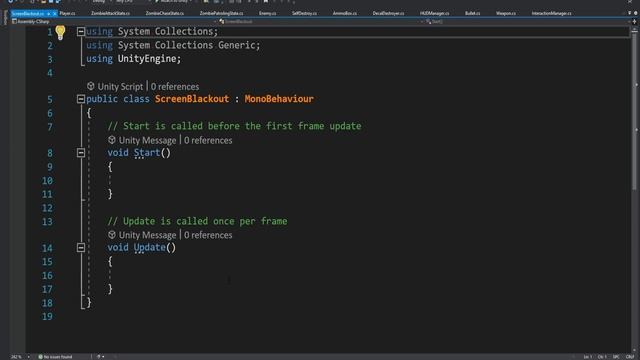Select the SelfDestroy.cs tab

pos(304,13)
